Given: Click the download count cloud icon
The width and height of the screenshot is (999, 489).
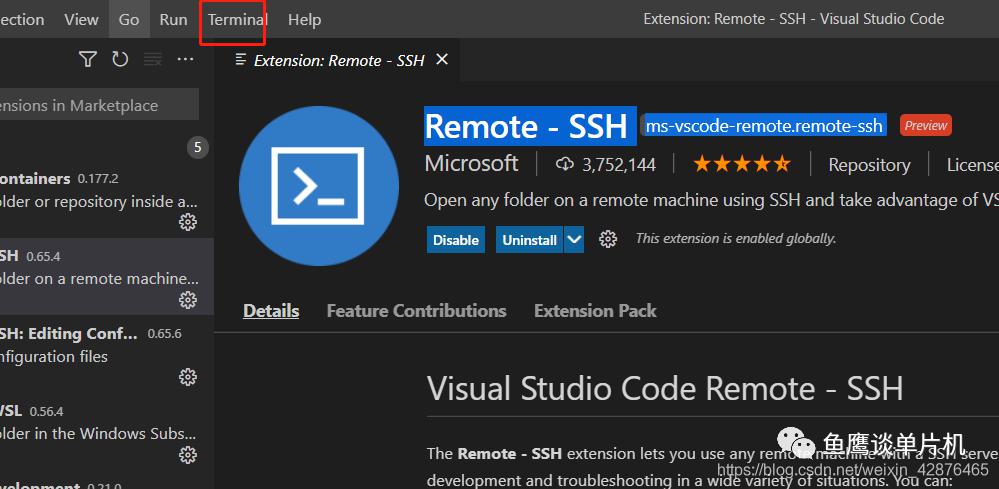Looking at the screenshot, I should (564, 165).
